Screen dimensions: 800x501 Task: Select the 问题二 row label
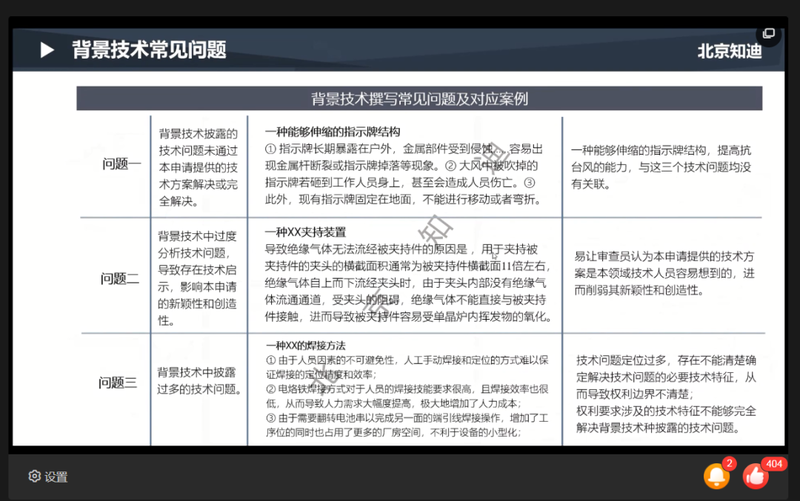119,278
